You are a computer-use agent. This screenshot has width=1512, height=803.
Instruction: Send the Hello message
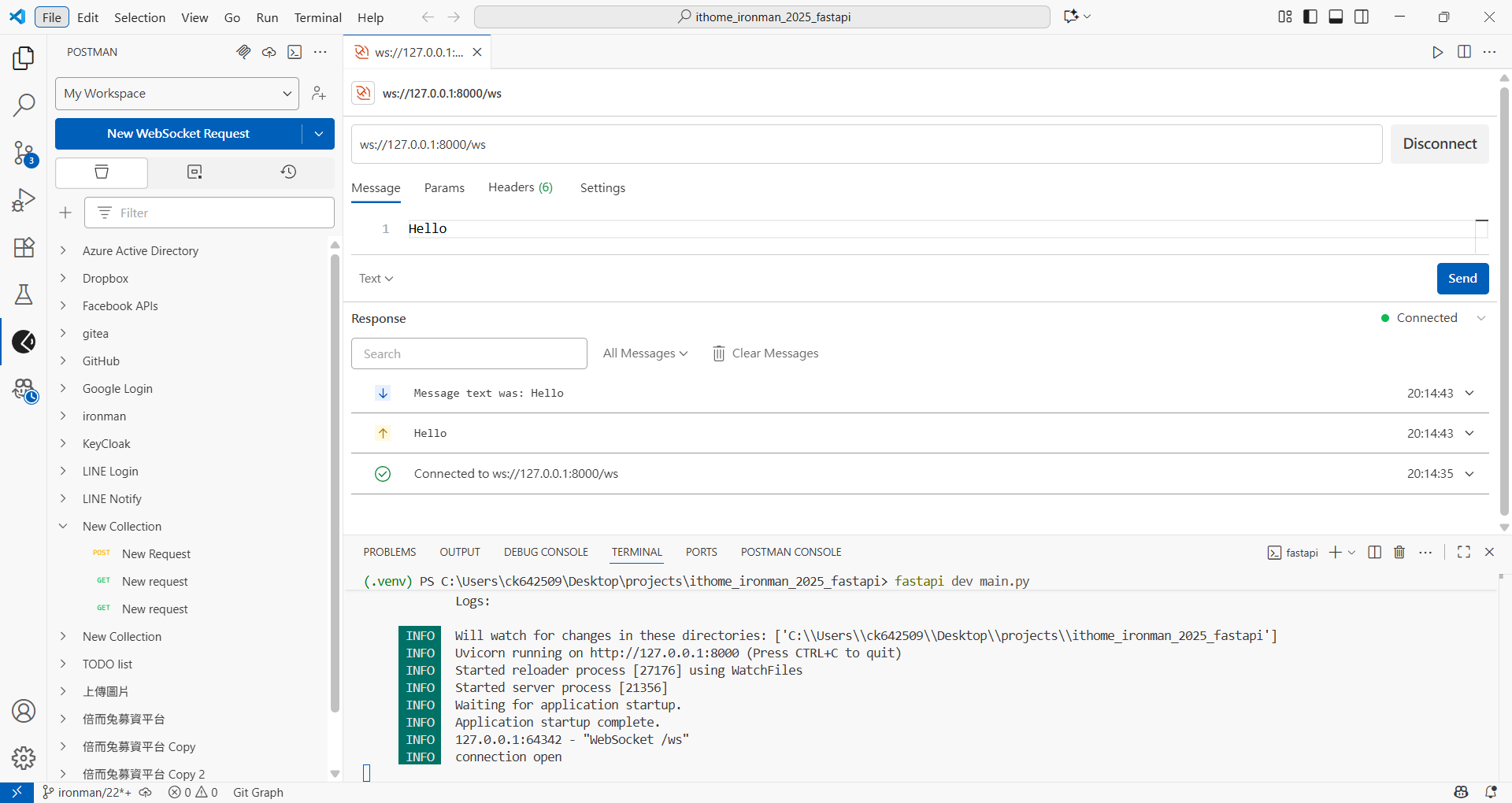1462,279
